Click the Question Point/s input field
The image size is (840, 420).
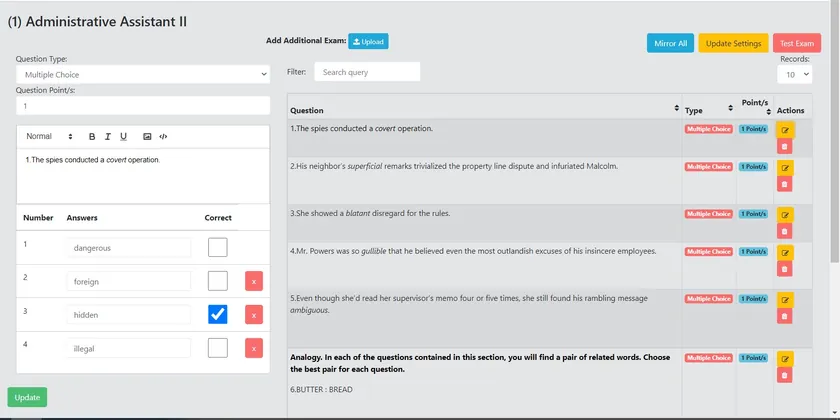143,106
